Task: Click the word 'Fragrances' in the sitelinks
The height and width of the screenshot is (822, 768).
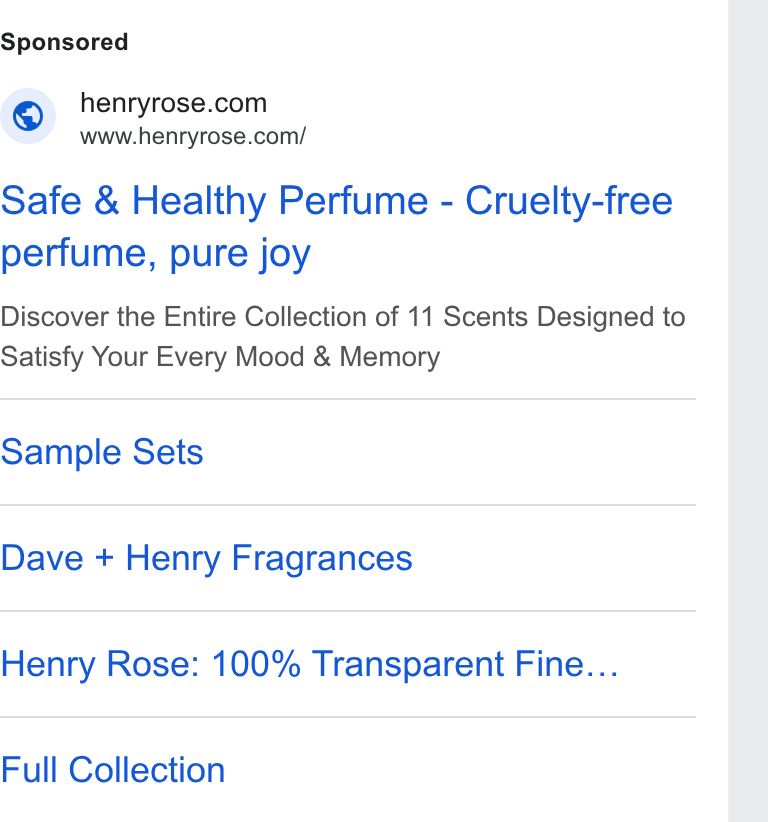Action: (x=322, y=558)
